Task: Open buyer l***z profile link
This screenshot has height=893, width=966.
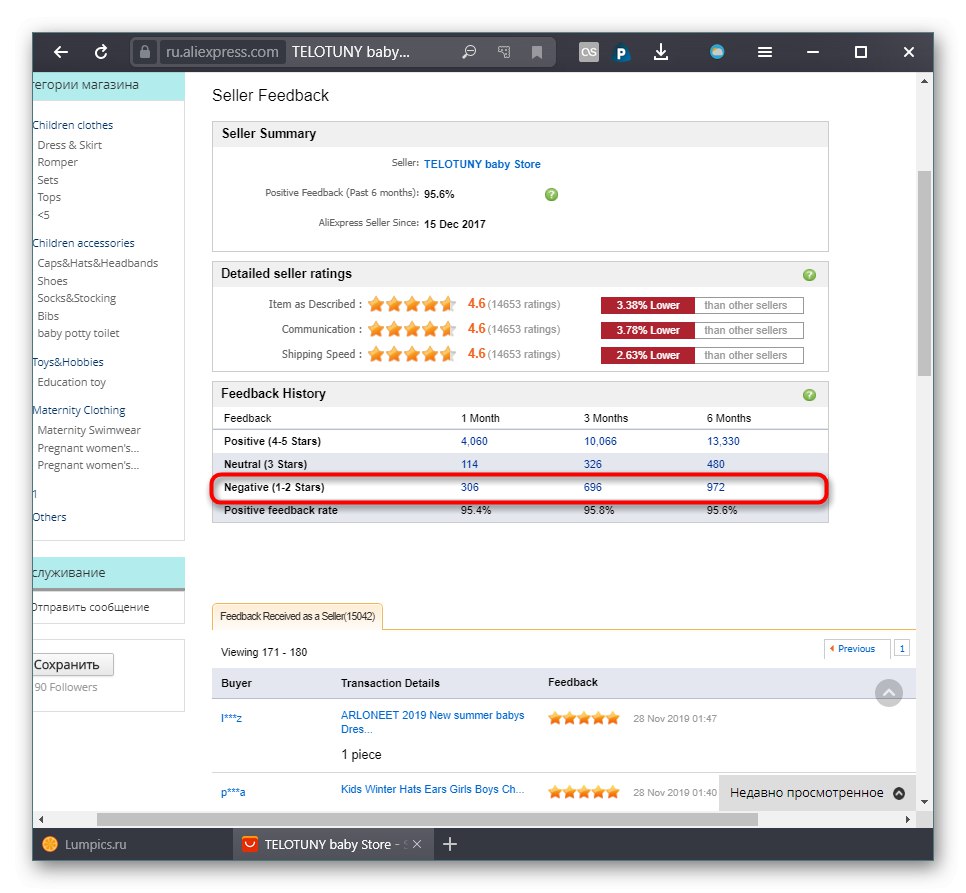Action: click(231, 718)
